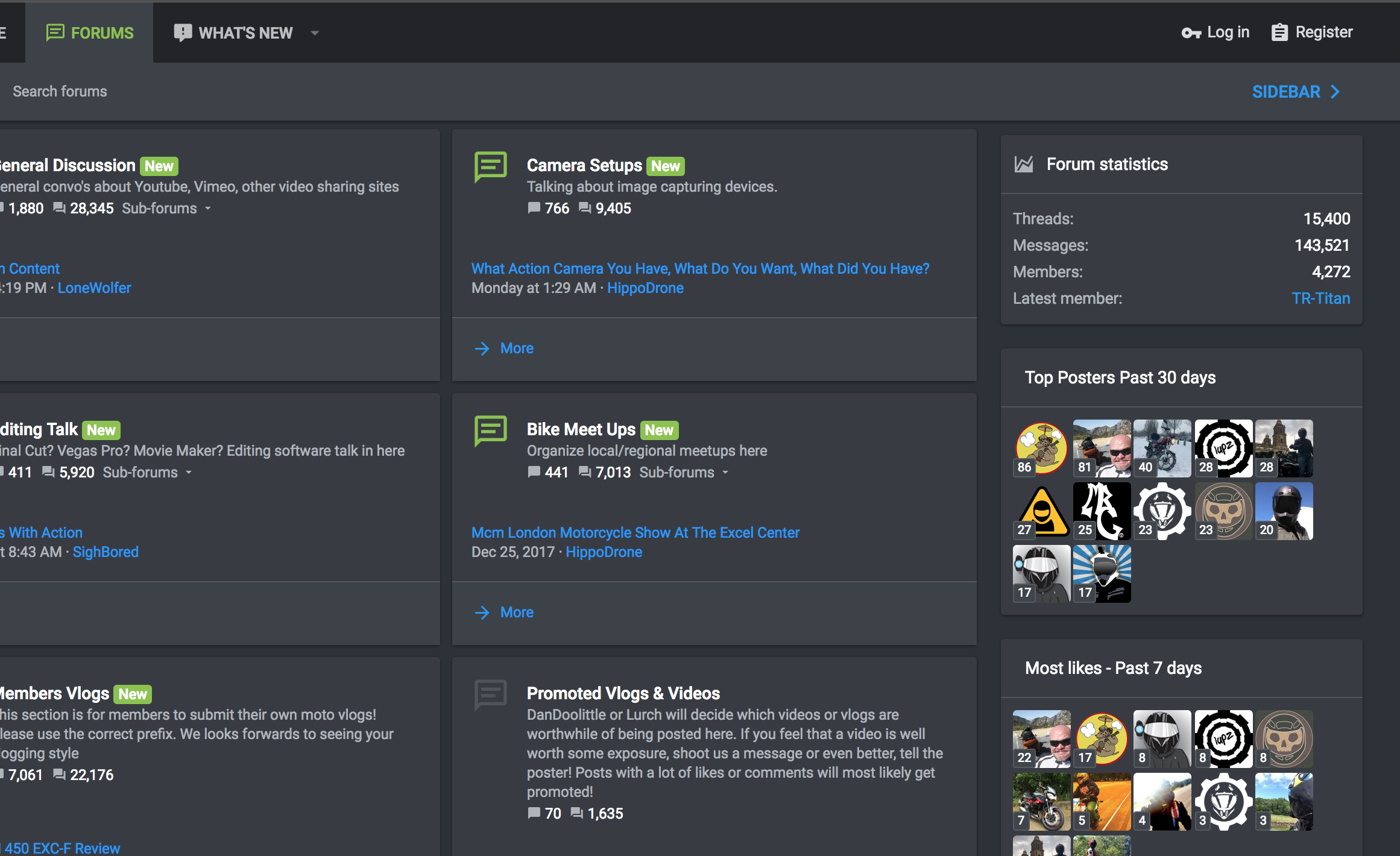1400x856 pixels.
Task: Click the New badge on Bike Meet Ups
Action: 659,430
